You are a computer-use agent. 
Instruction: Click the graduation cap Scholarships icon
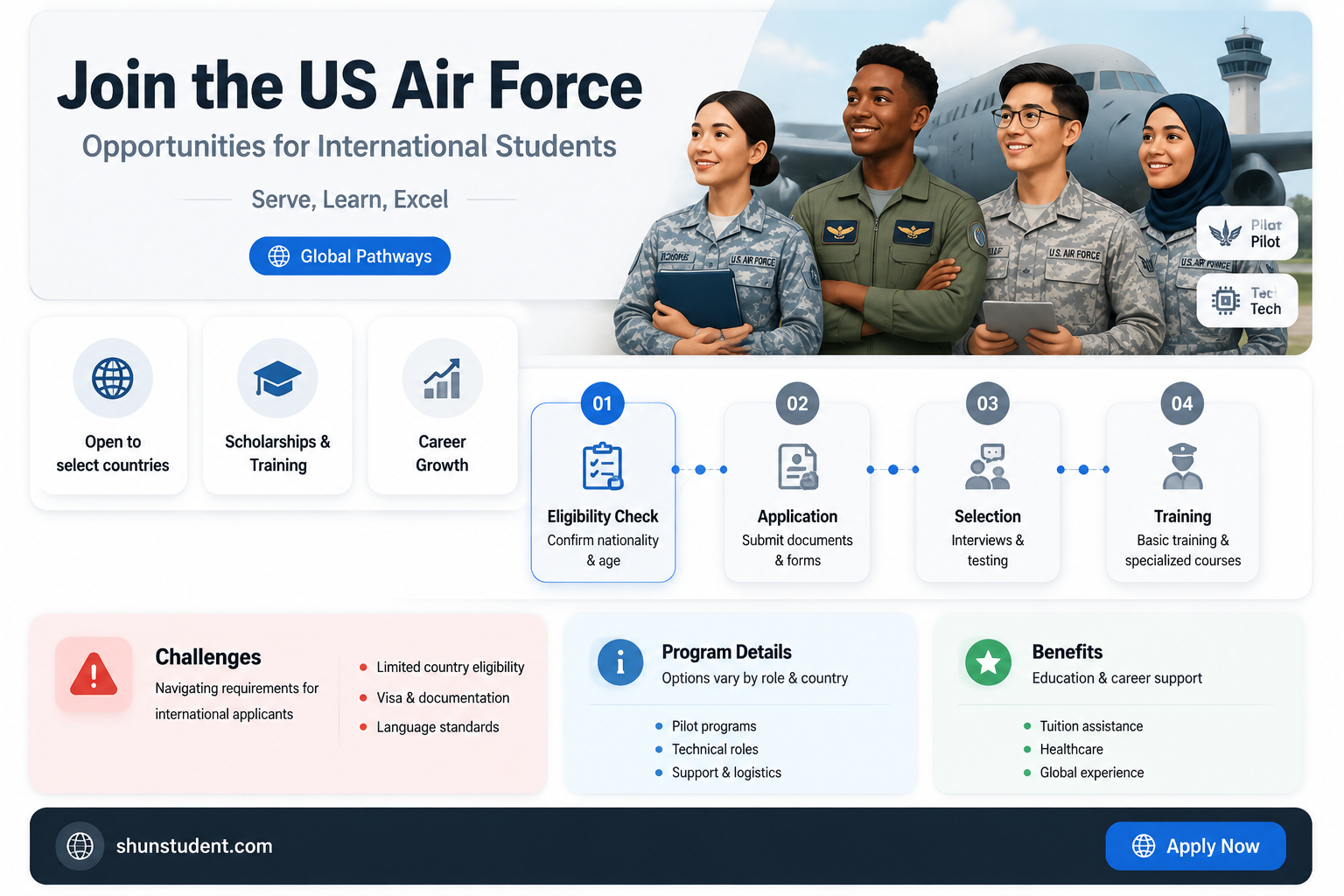(277, 379)
